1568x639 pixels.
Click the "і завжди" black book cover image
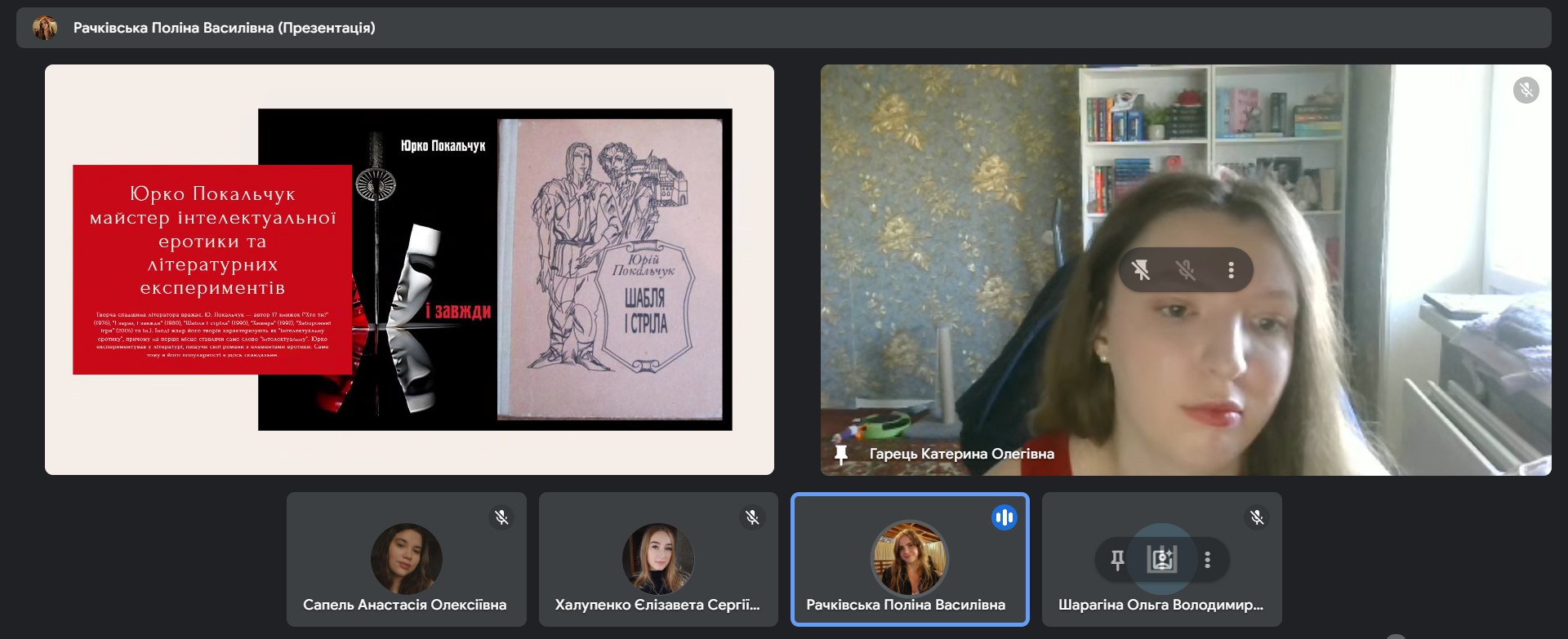[x=378, y=269]
